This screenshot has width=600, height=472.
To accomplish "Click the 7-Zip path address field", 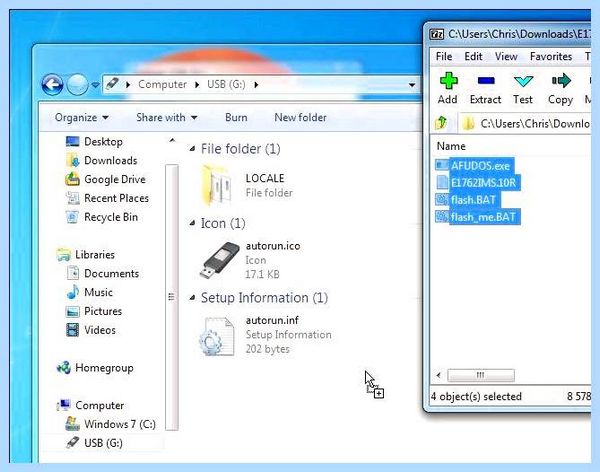I will click(x=525, y=123).
